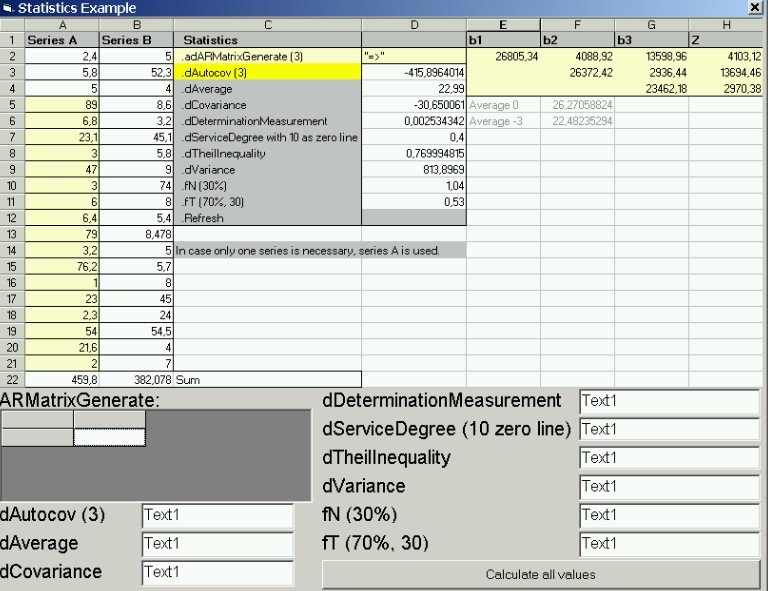Select cell with value 0,769994815
Screen dimensions: 768x591
click(414, 153)
